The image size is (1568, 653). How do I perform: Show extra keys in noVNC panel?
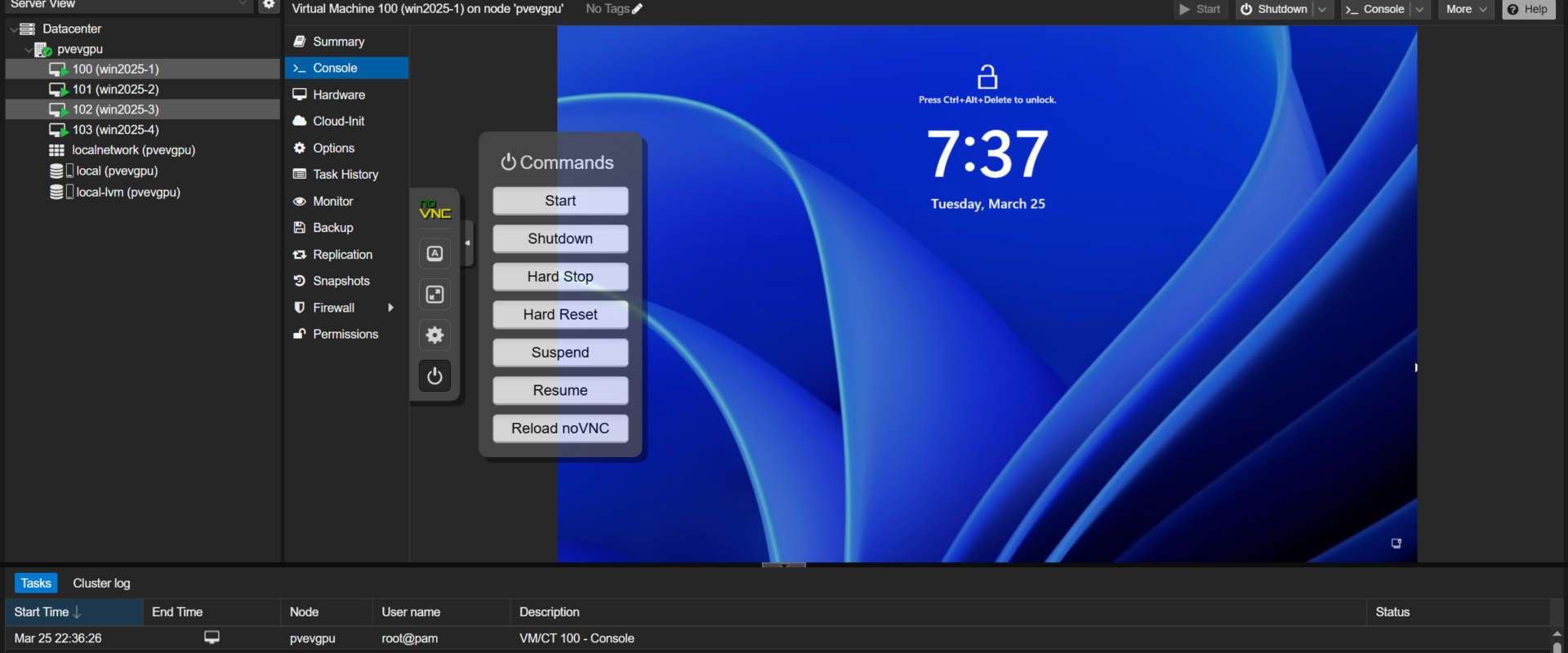(434, 253)
